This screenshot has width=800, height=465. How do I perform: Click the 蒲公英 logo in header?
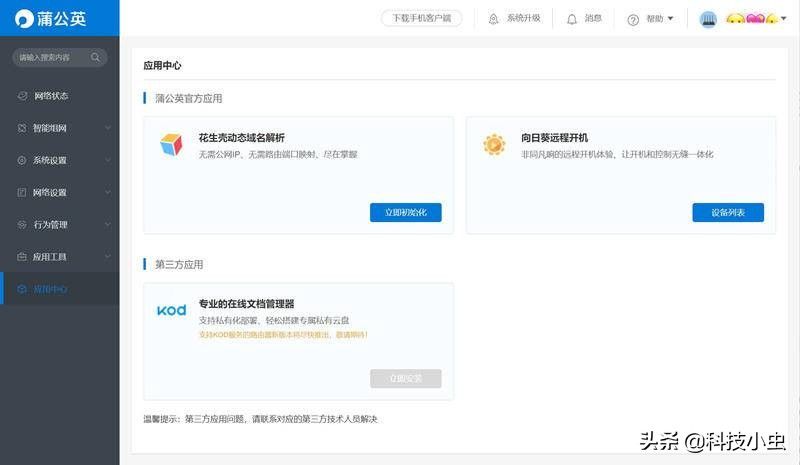[50, 18]
